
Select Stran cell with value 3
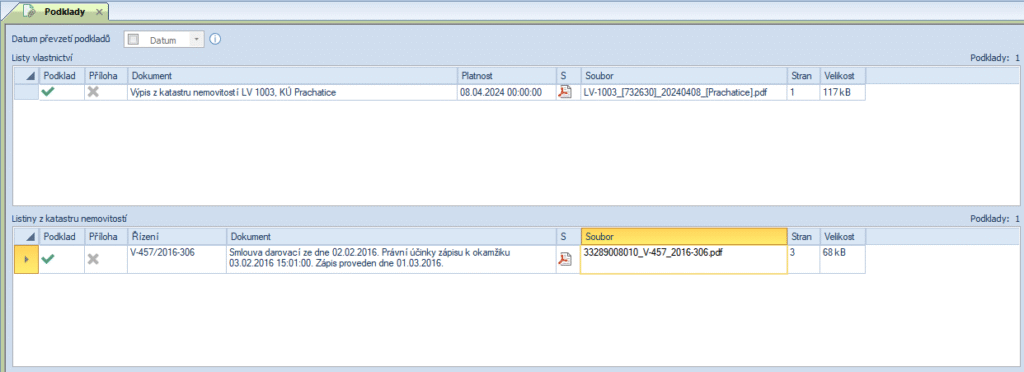[x=803, y=259]
